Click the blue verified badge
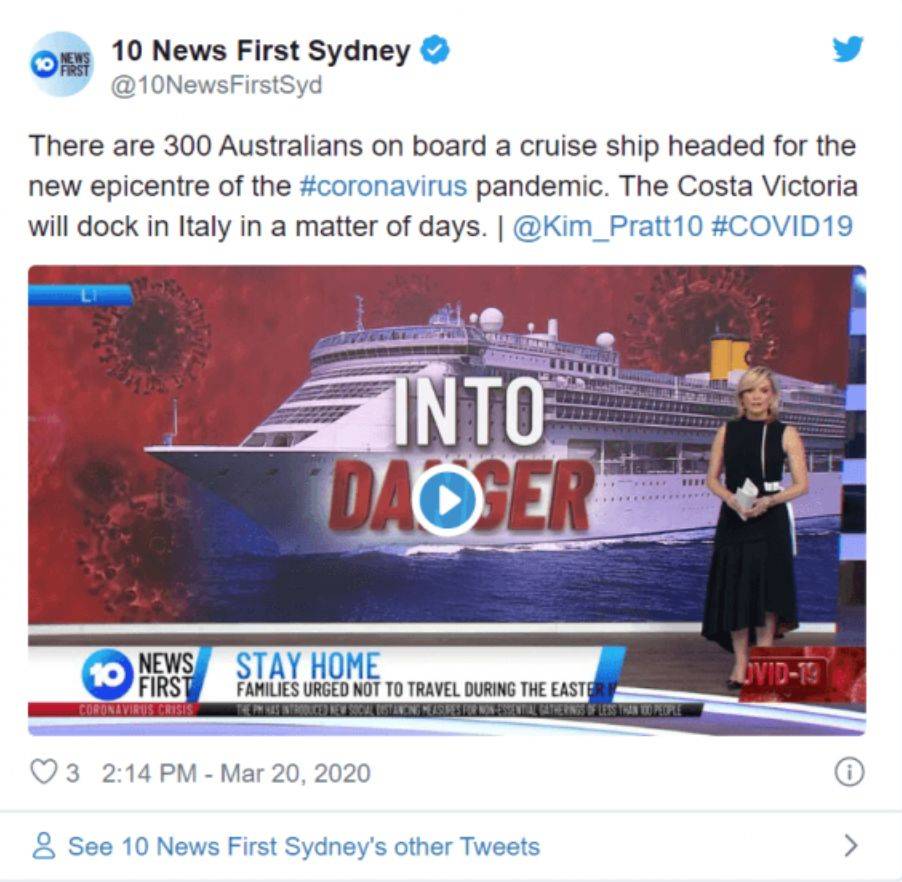Screen dimensions: 902x882 [x=435, y=51]
